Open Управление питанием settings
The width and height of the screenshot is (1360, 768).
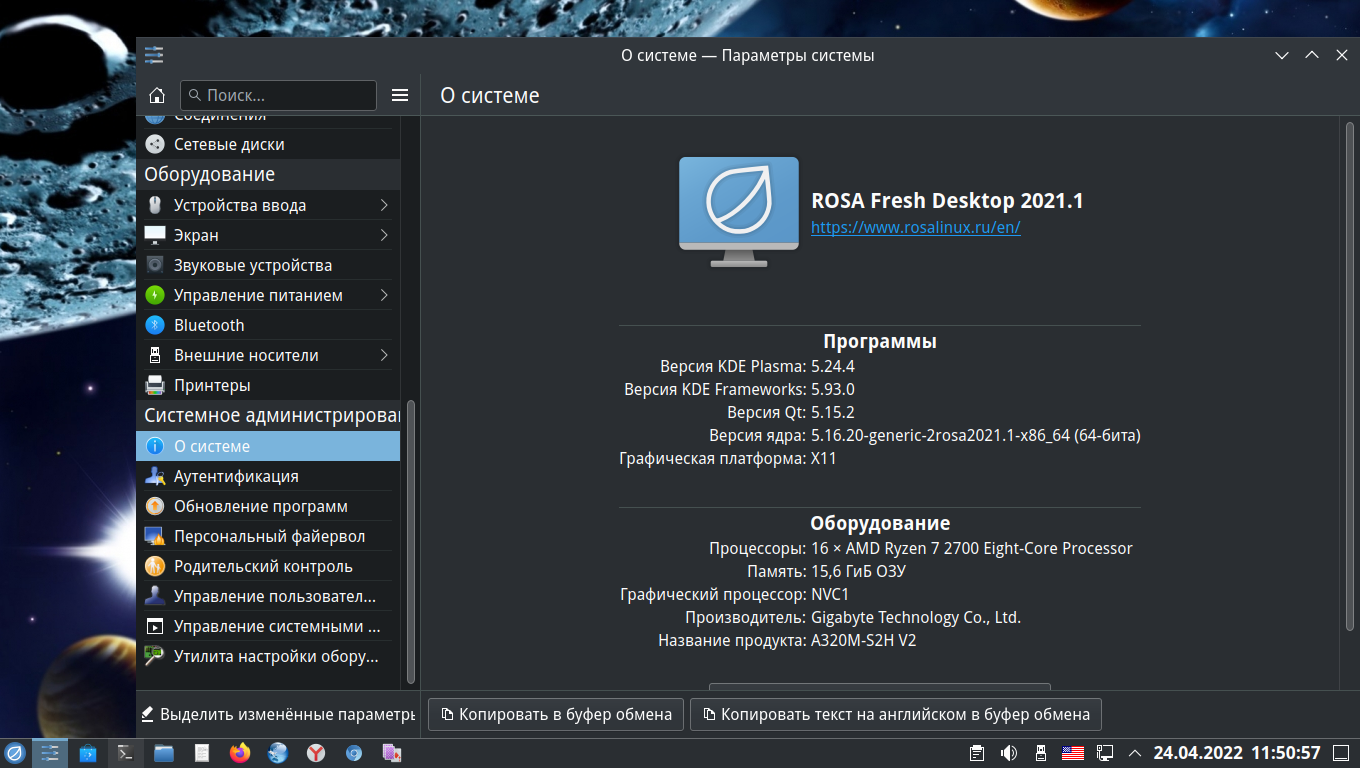pos(268,295)
